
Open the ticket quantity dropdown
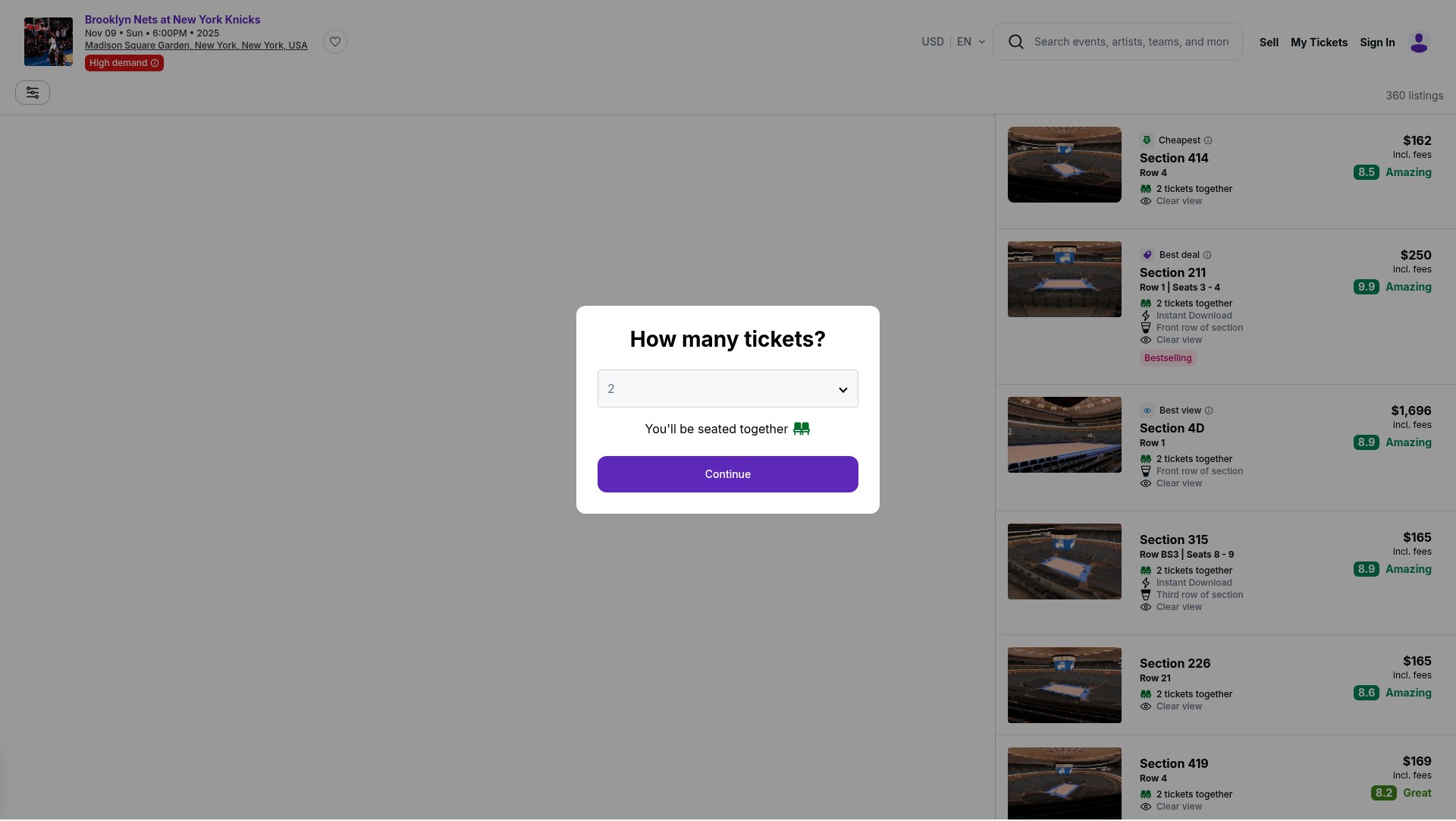tap(728, 388)
